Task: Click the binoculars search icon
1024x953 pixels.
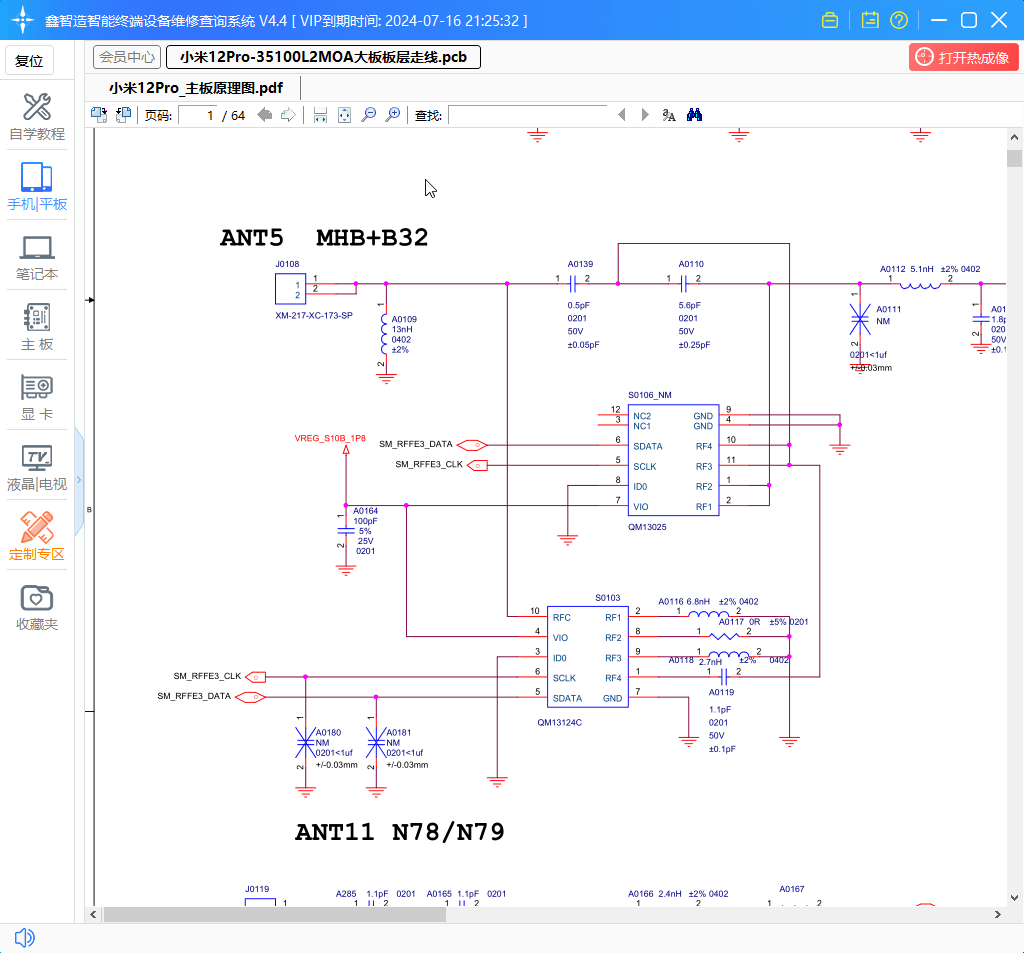Action: [695, 115]
